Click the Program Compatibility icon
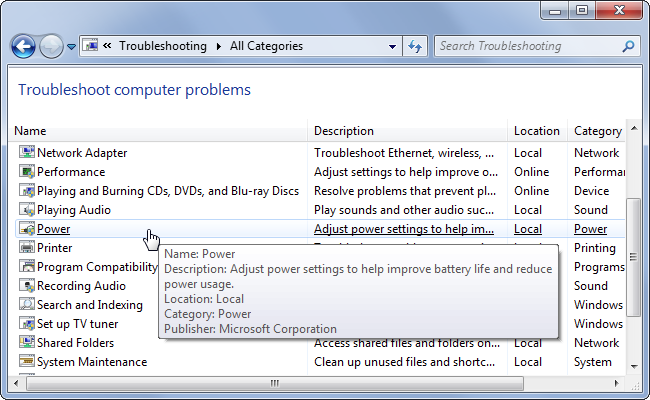The height and width of the screenshot is (400, 650). 27,266
